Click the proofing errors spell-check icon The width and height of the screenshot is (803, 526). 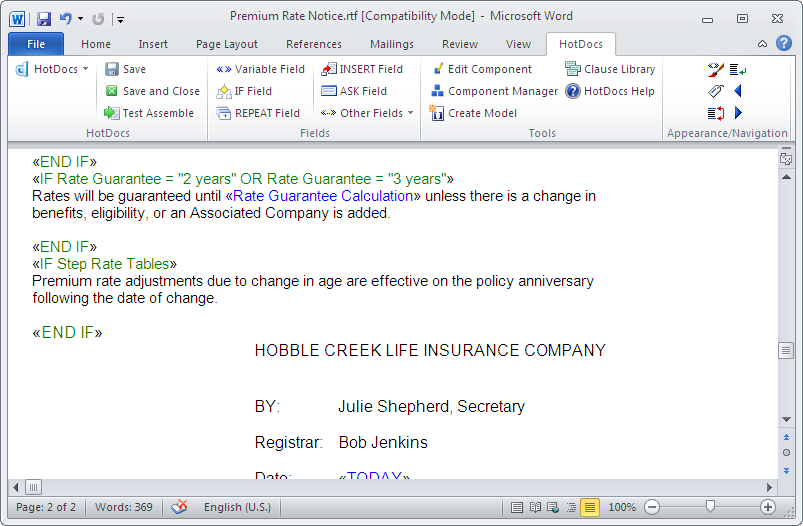(x=179, y=507)
